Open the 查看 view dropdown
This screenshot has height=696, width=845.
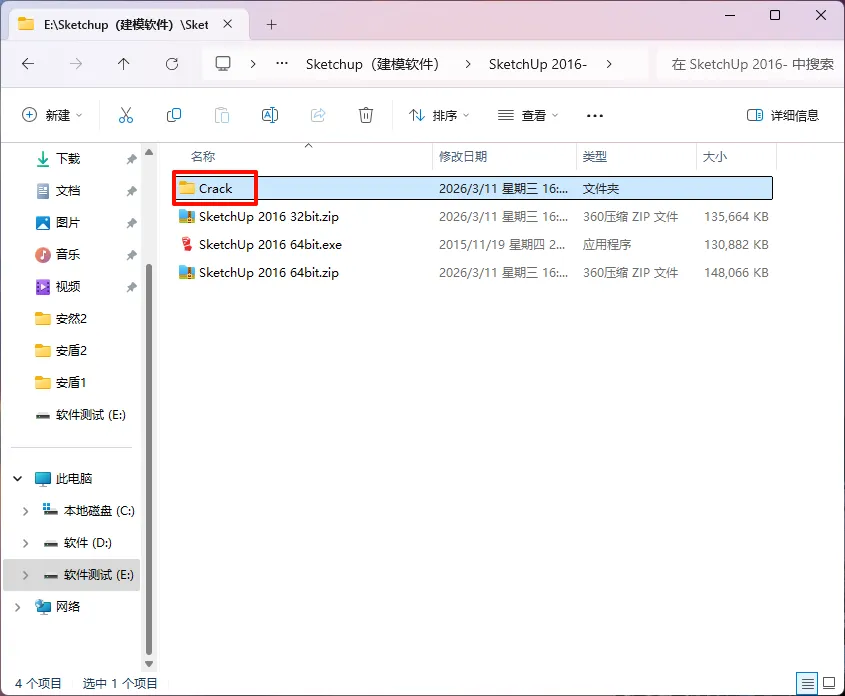tap(528, 115)
